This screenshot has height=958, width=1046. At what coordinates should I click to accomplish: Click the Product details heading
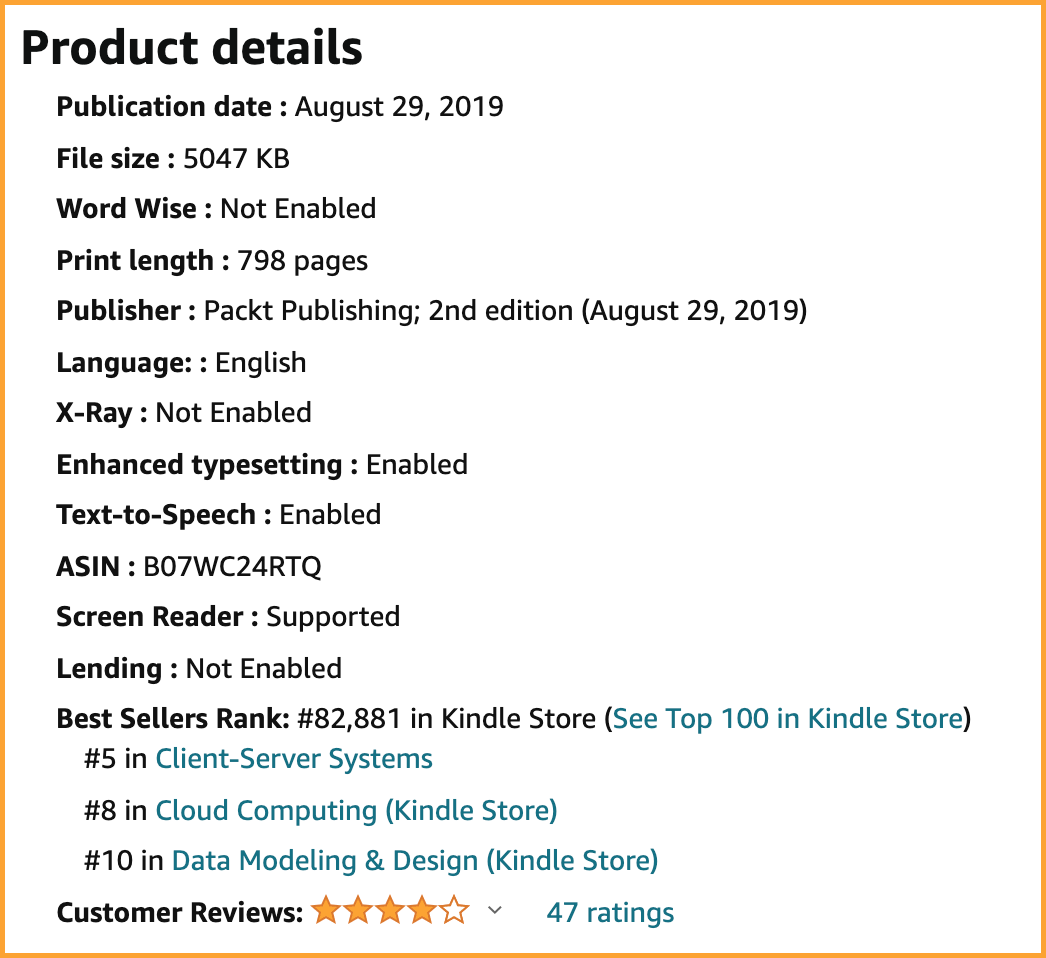click(191, 49)
